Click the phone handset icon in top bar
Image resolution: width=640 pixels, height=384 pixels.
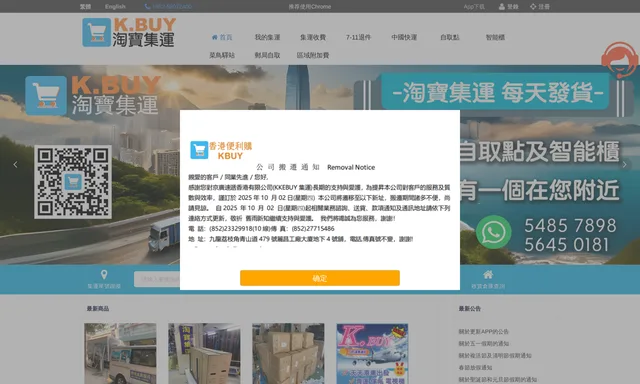coord(147,7)
